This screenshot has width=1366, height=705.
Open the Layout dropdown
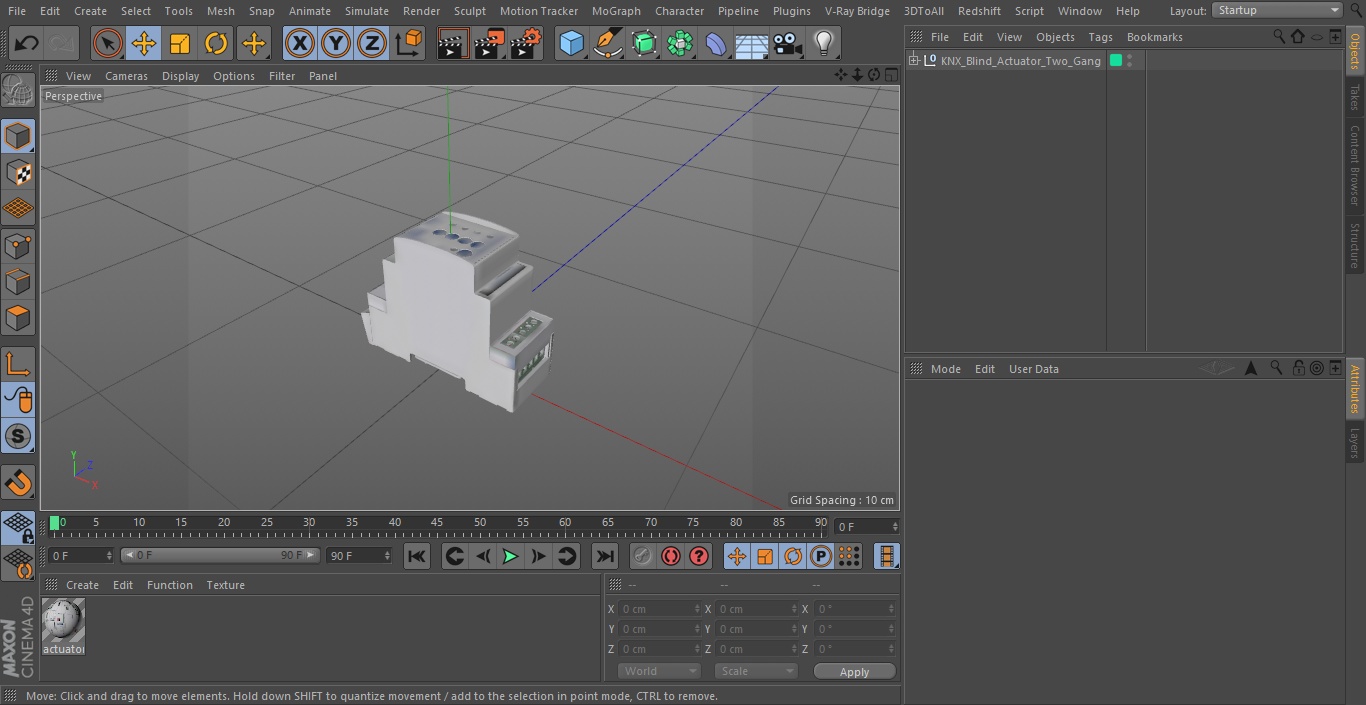pyautogui.click(x=1277, y=10)
